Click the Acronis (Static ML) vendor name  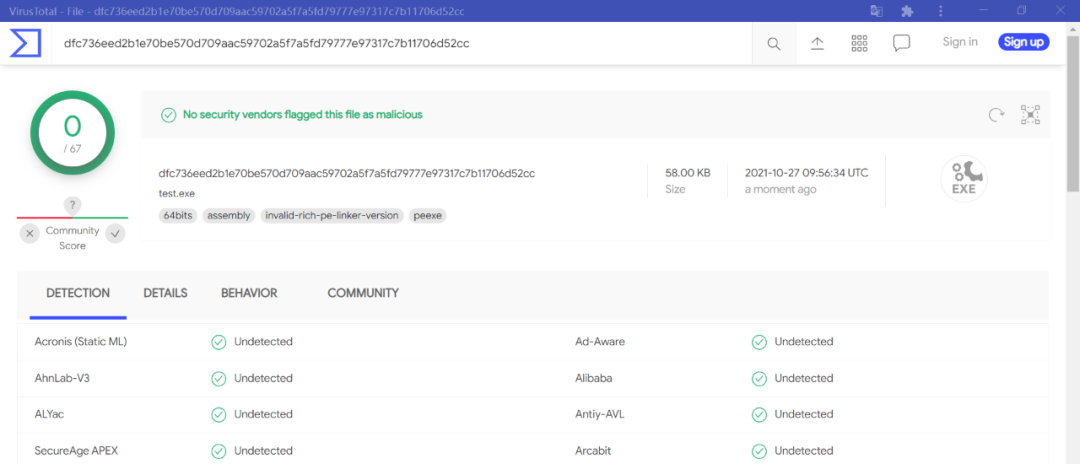click(x=81, y=341)
